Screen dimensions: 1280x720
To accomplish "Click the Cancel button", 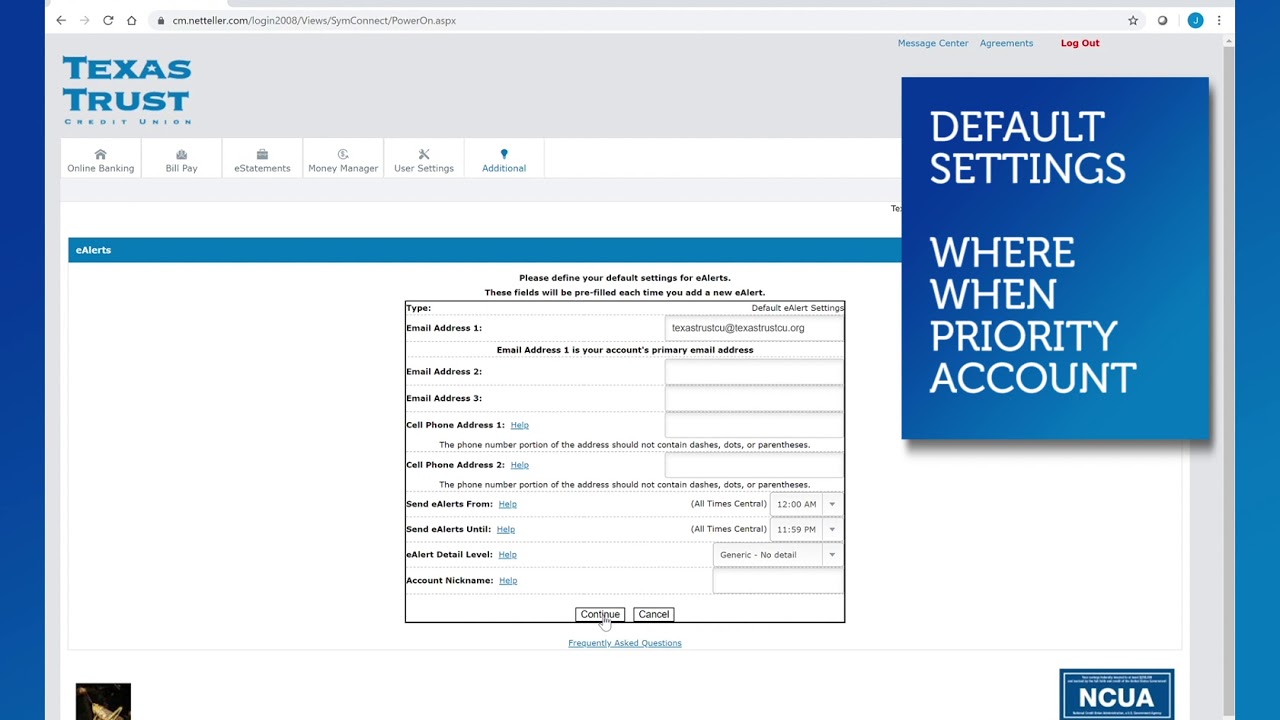I will pos(654,614).
